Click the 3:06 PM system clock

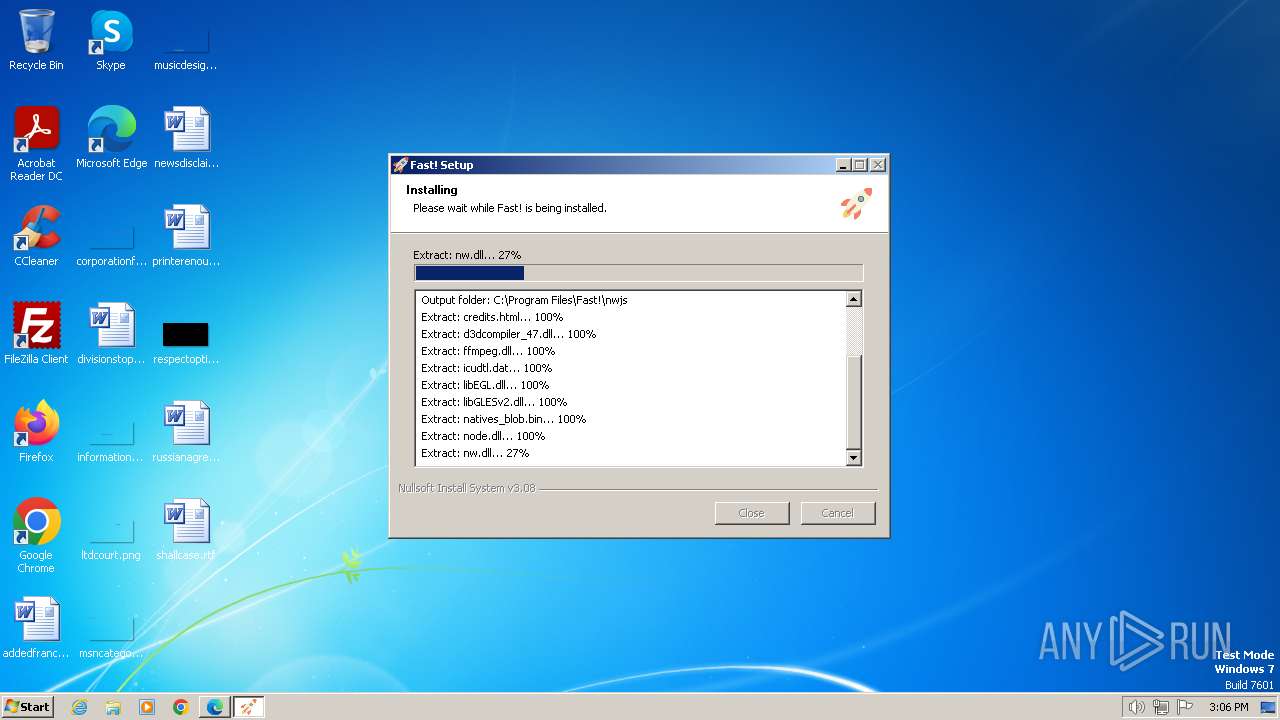click(x=1228, y=707)
